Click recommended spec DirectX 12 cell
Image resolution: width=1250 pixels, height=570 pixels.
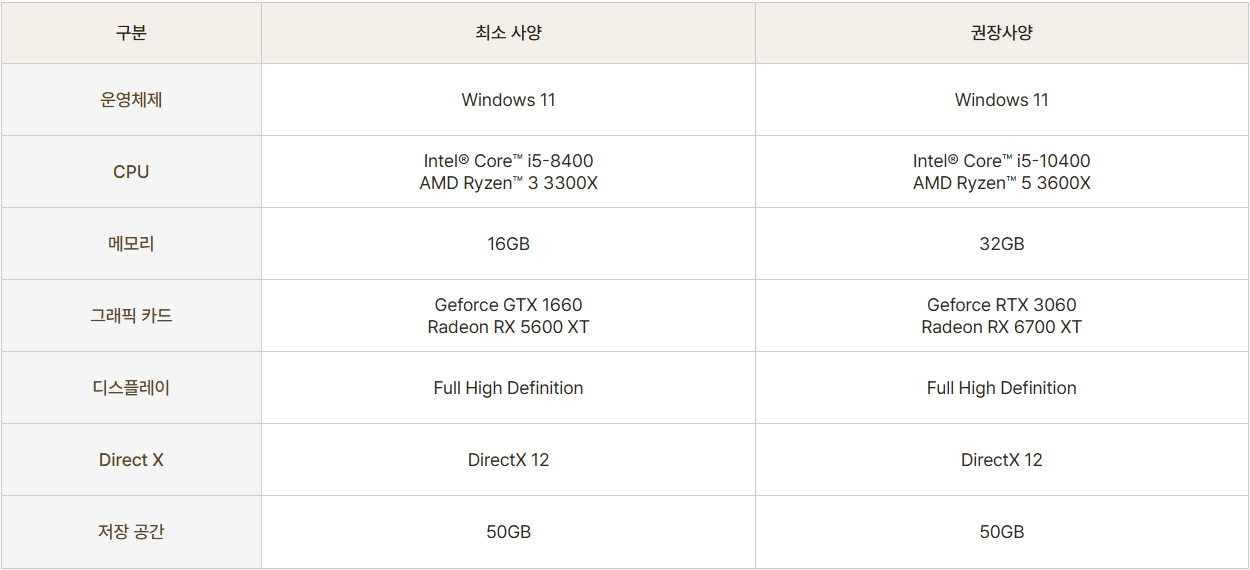click(x=1002, y=460)
